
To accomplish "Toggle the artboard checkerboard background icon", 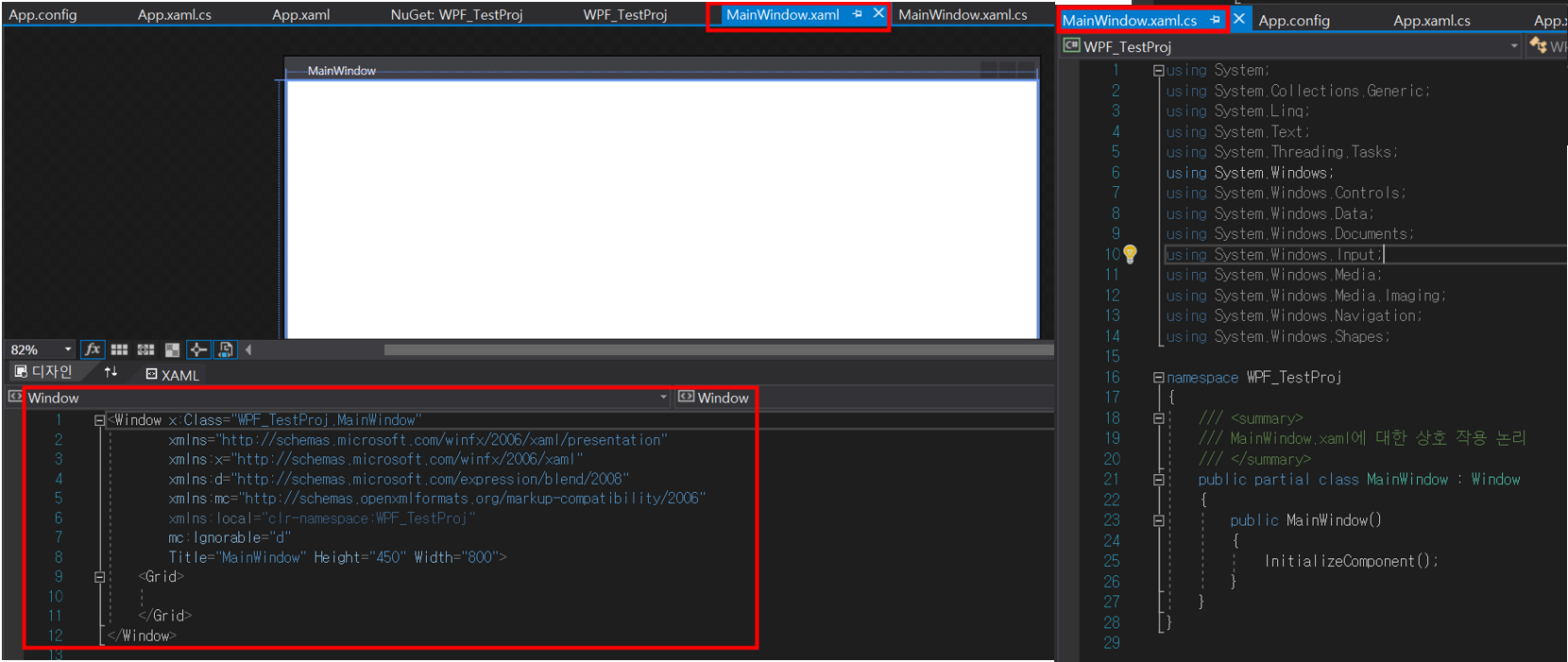I will point(172,349).
